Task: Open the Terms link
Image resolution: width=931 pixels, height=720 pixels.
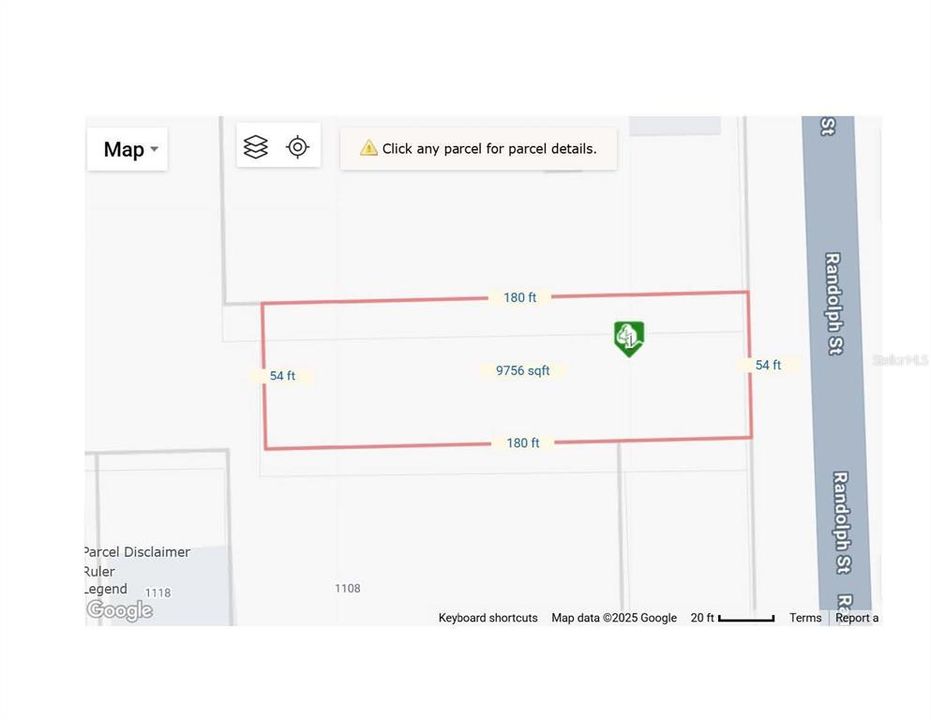Action: [x=805, y=617]
